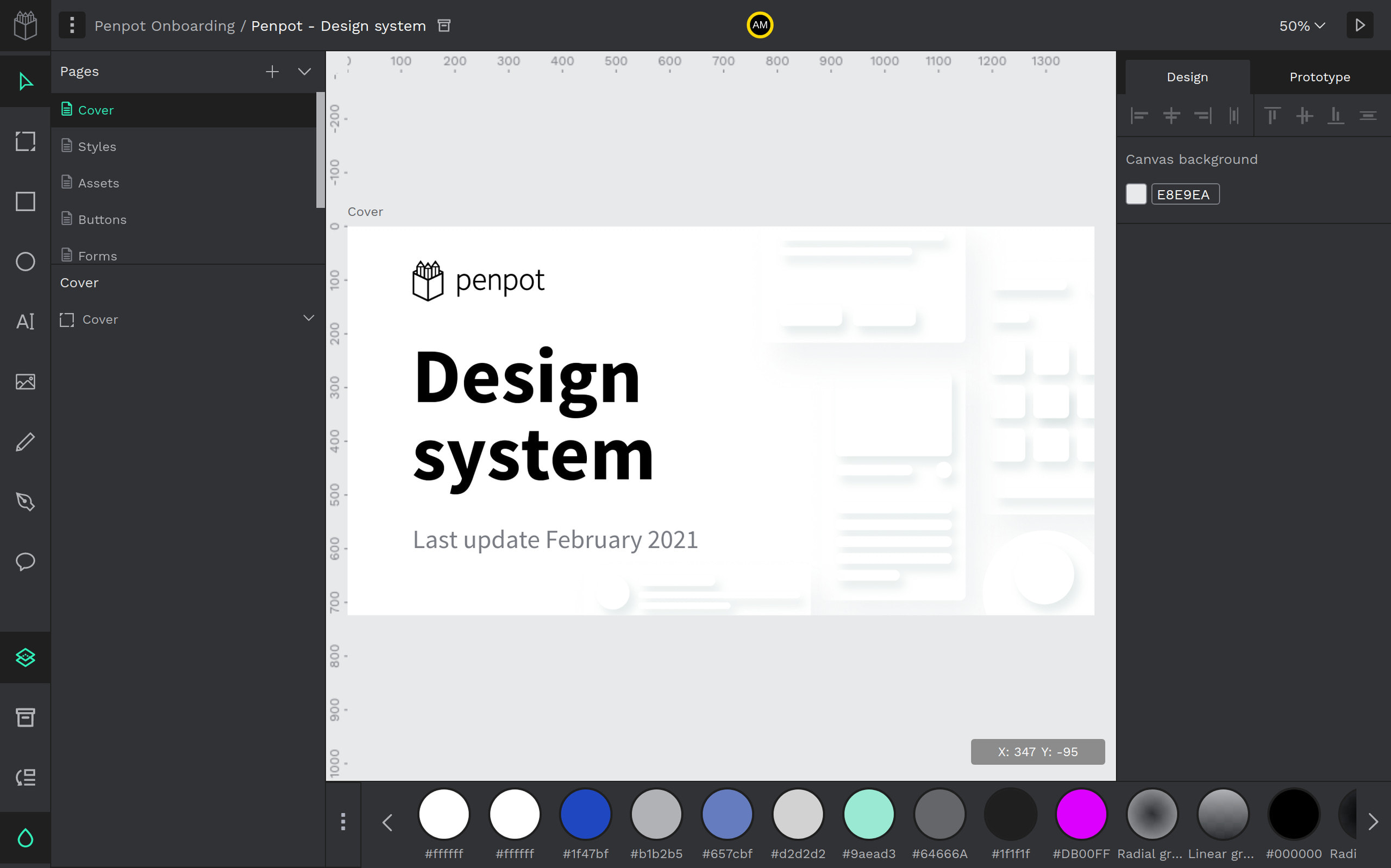This screenshot has height=868, width=1391.
Task: Add a new page with the plus button
Action: [x=272, y=71]
